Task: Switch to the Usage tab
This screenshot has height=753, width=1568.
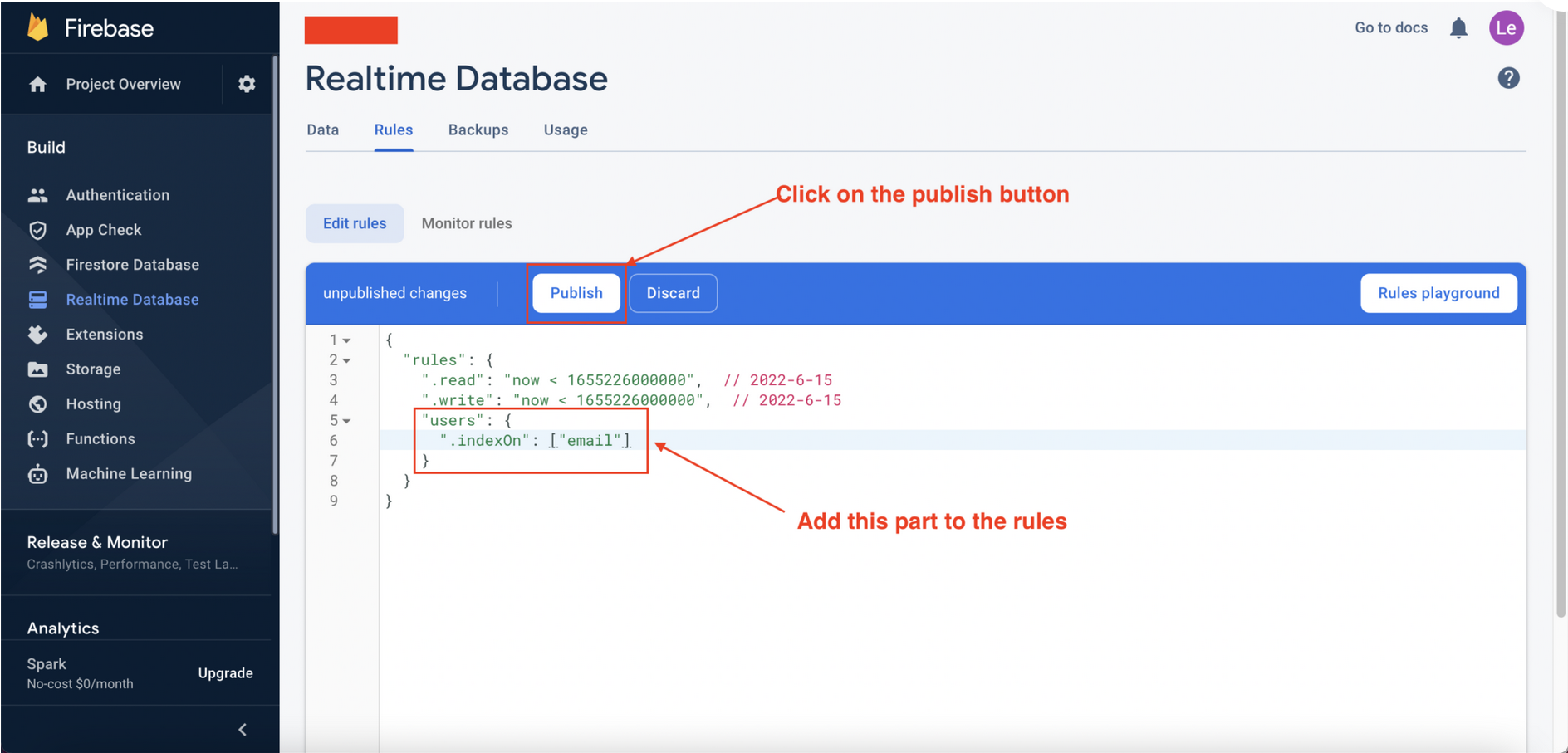Action: 566,130
